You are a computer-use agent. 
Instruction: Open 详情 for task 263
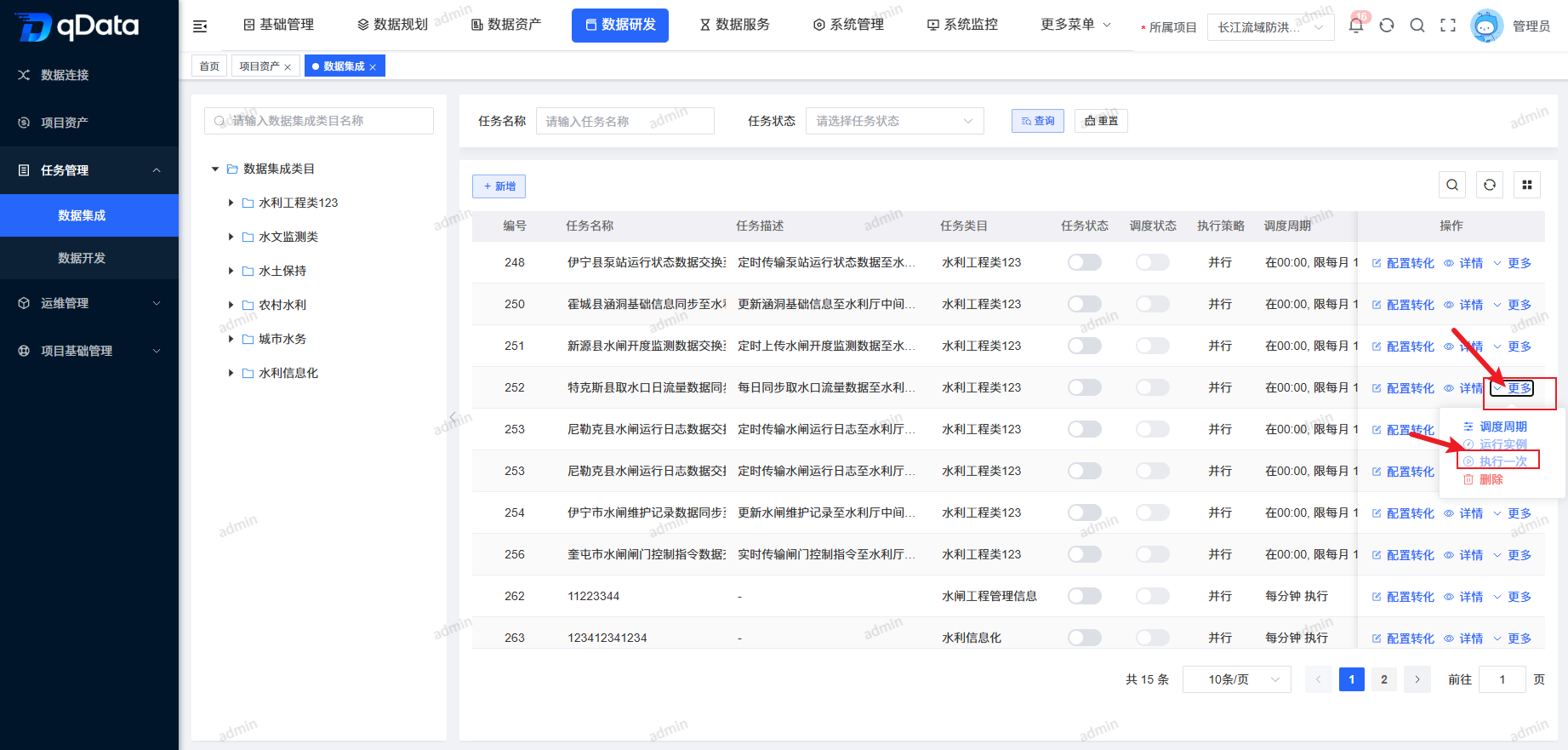click(1463, 638)
